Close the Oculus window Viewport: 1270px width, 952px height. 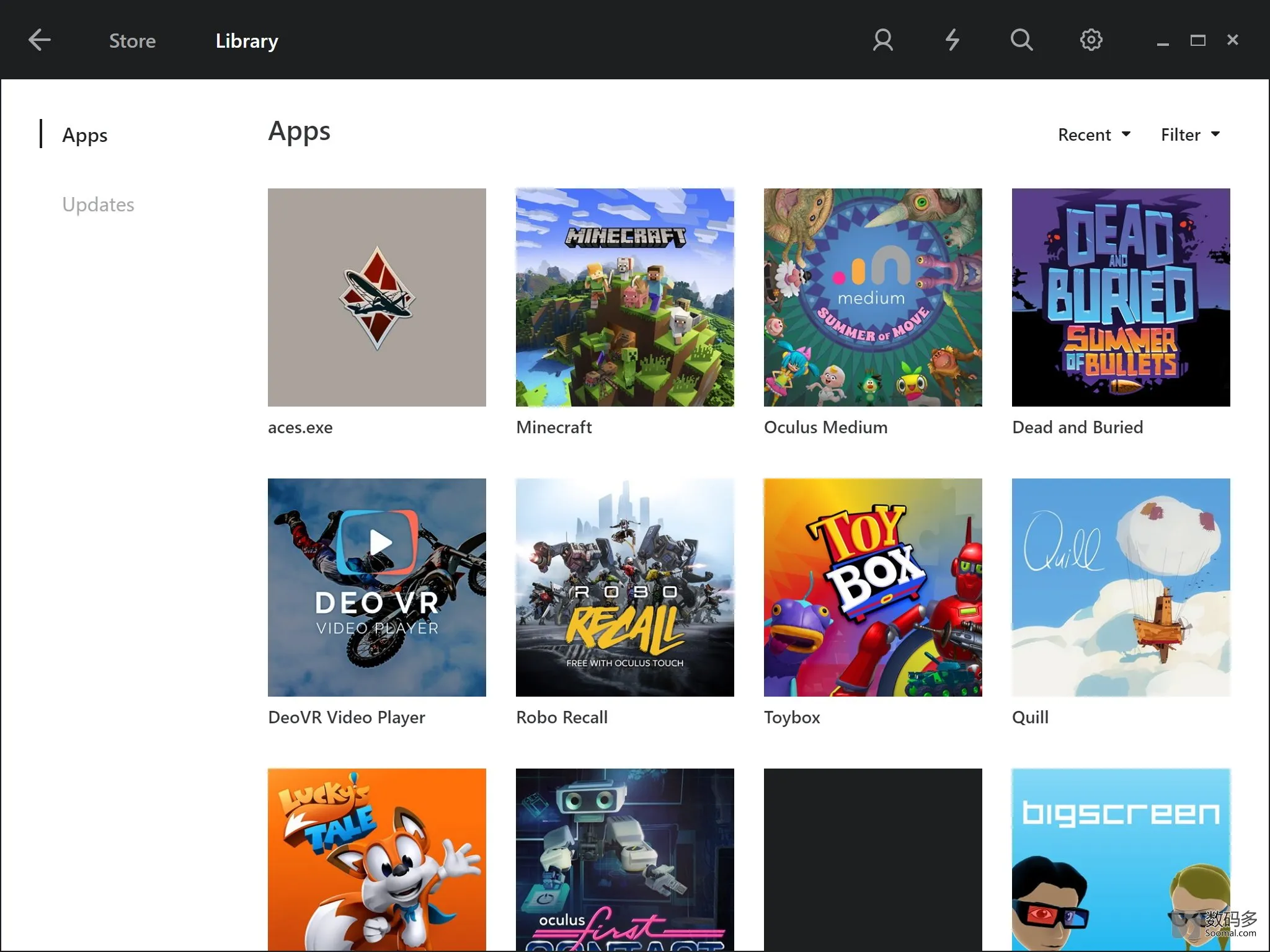pos(1232,40)
